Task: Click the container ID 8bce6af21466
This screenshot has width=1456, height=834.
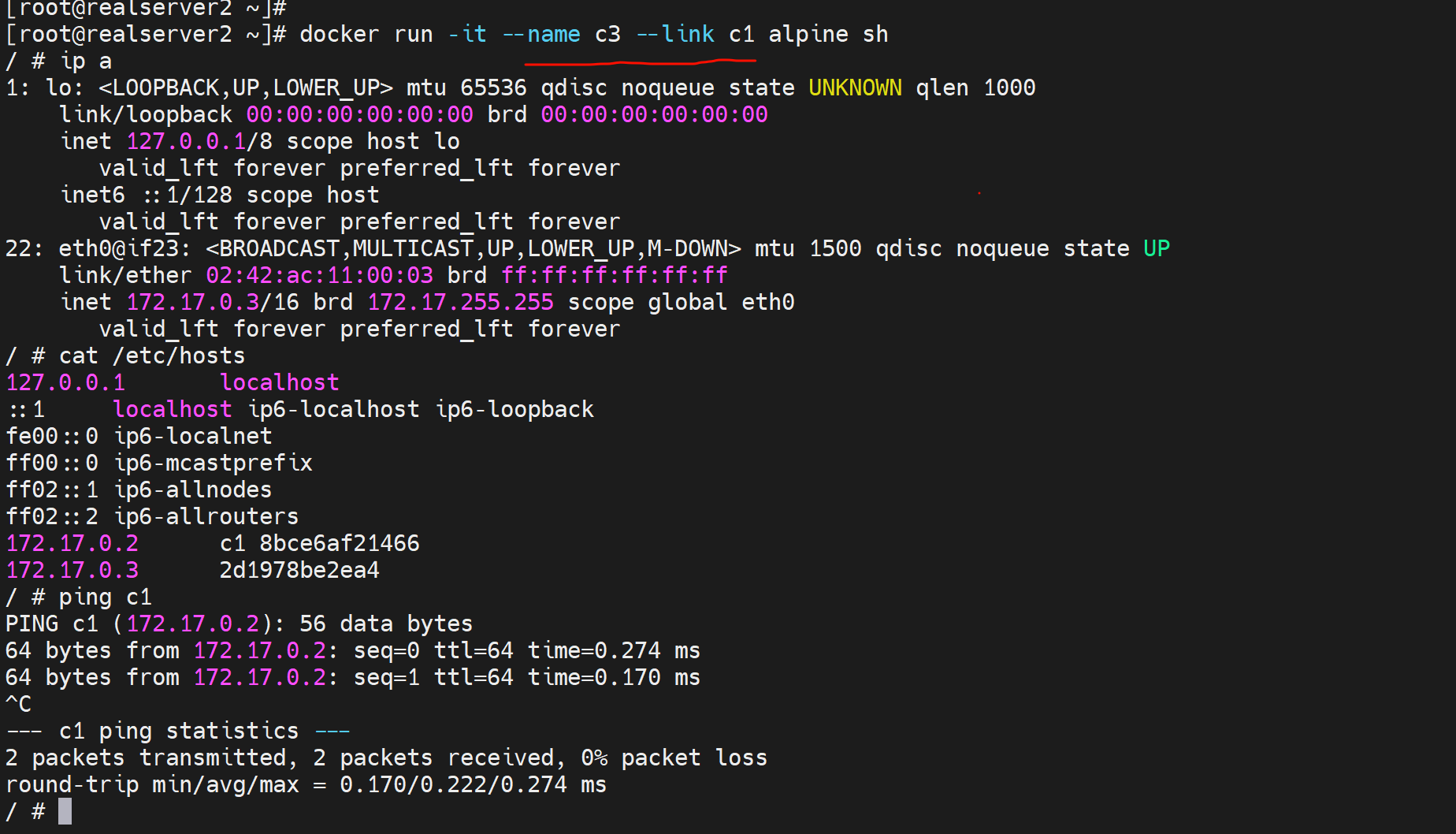Action: (340, 544)
